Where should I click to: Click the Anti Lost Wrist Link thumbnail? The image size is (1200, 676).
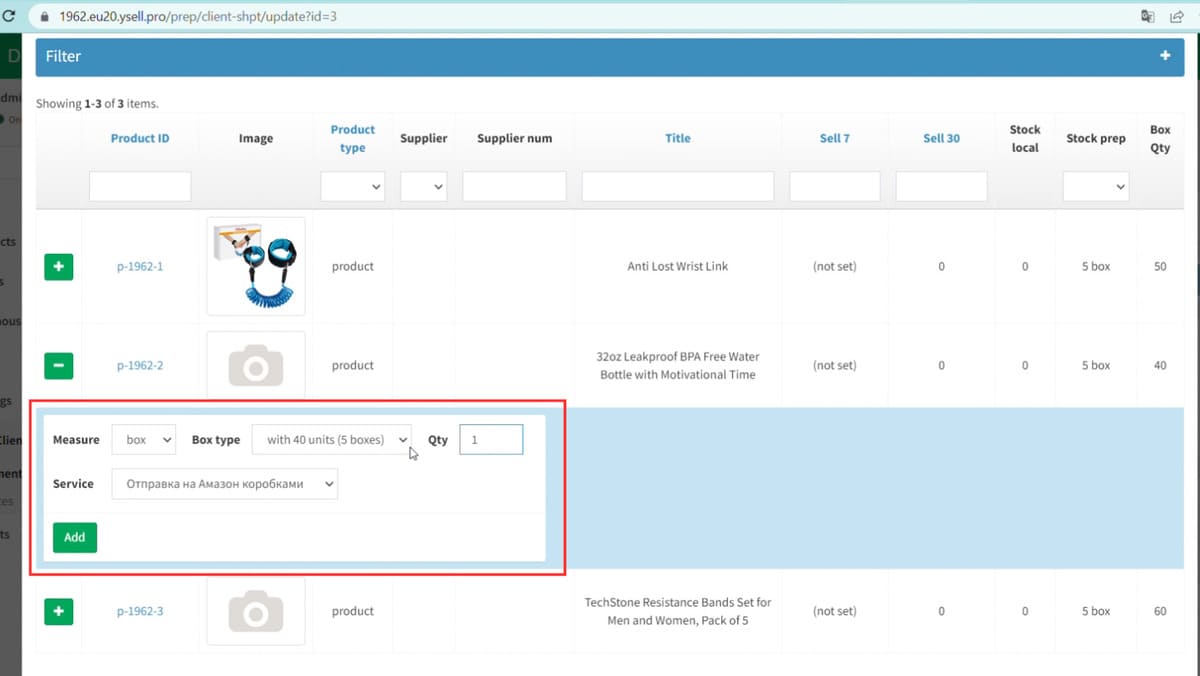(255, 266)
